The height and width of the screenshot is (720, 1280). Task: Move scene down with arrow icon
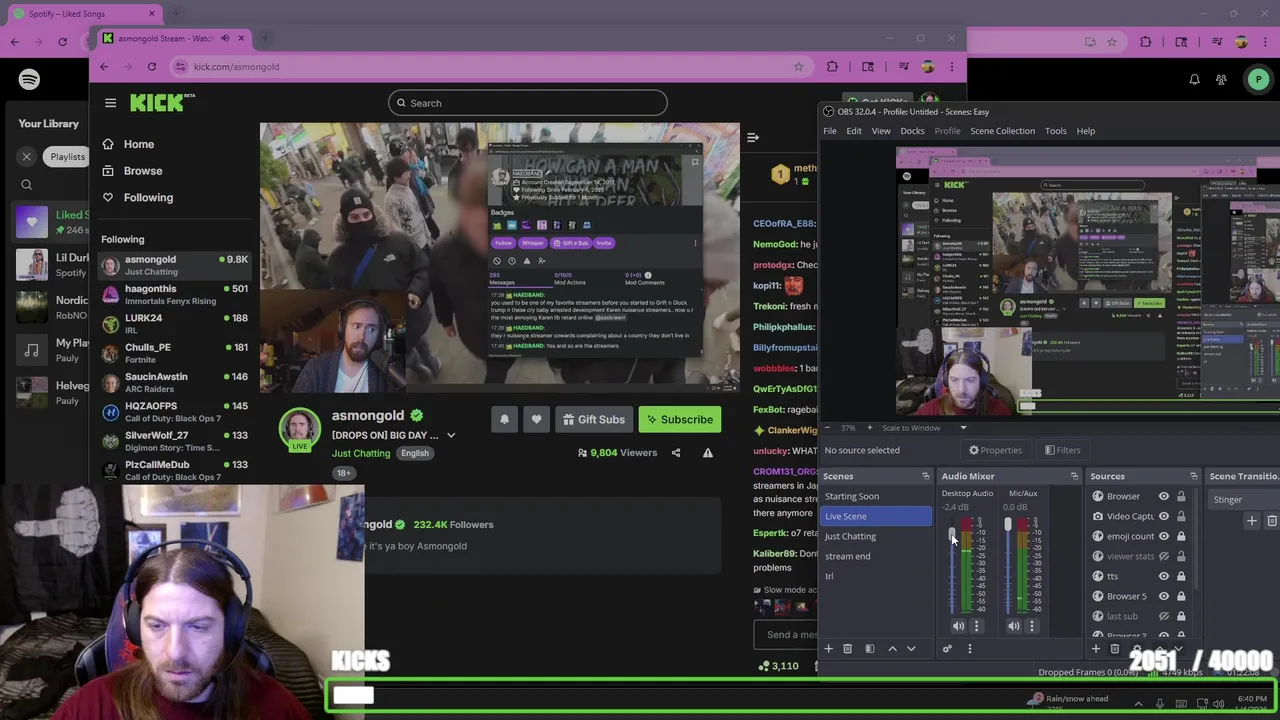coord(911,649)
